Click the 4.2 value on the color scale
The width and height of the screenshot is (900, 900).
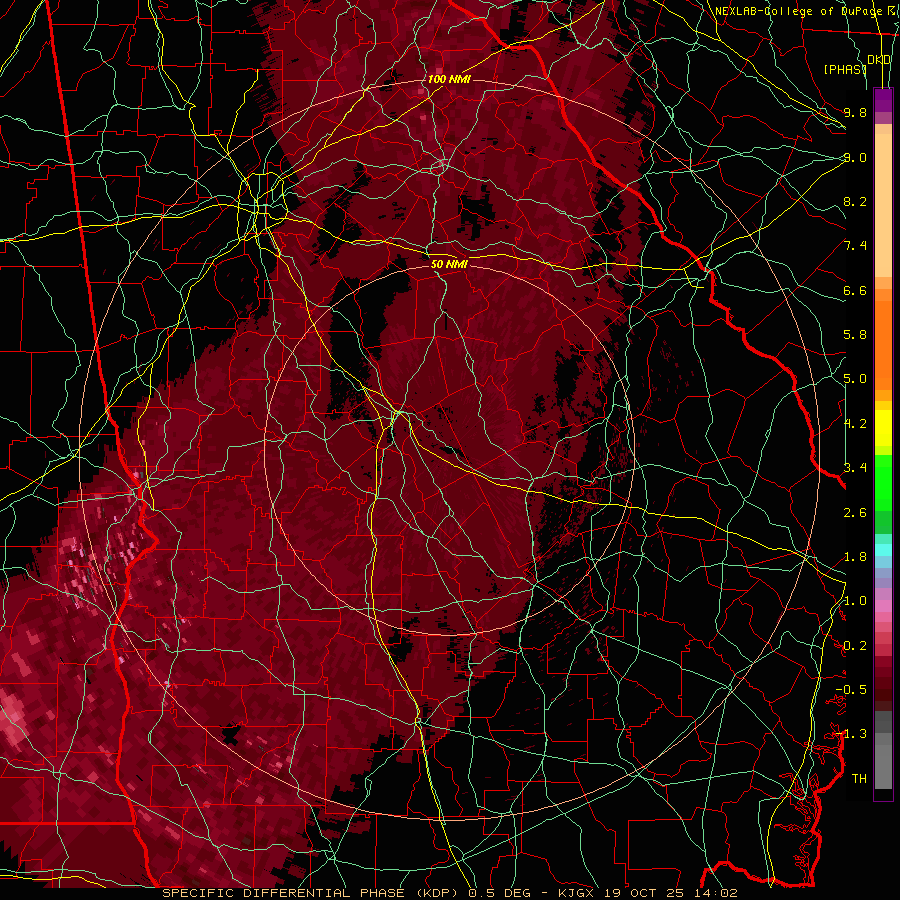(x=855, y=424)
